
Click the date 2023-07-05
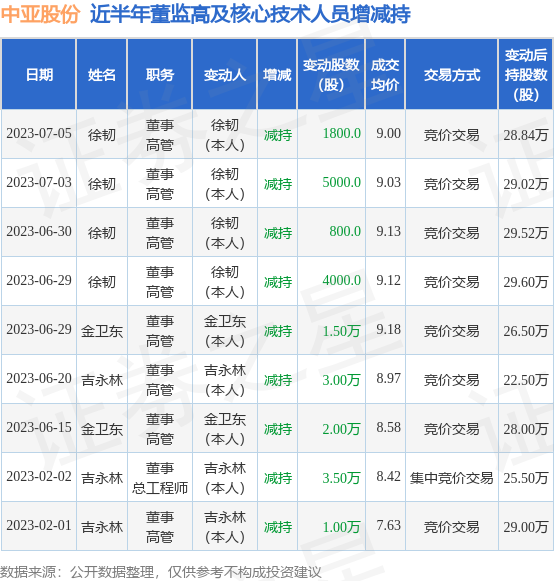39,133
